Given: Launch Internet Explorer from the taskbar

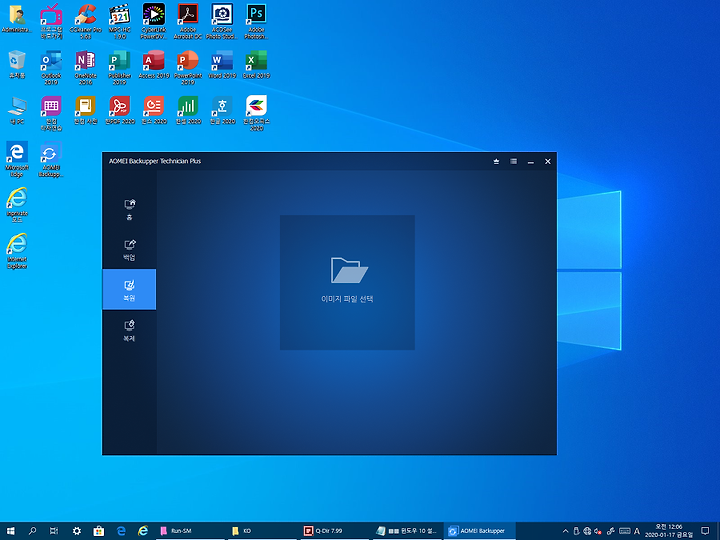Looking at the screenshot, I should pyautogui.click(x=143, y=531).
